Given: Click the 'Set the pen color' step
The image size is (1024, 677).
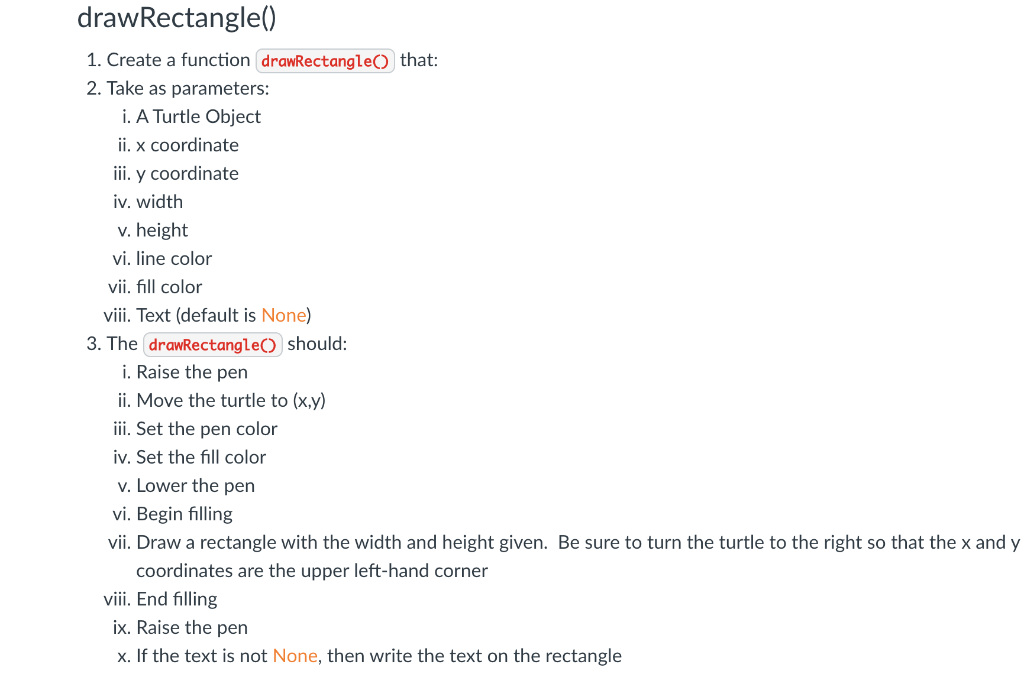Looking at the screenshot, I should 206,429.
